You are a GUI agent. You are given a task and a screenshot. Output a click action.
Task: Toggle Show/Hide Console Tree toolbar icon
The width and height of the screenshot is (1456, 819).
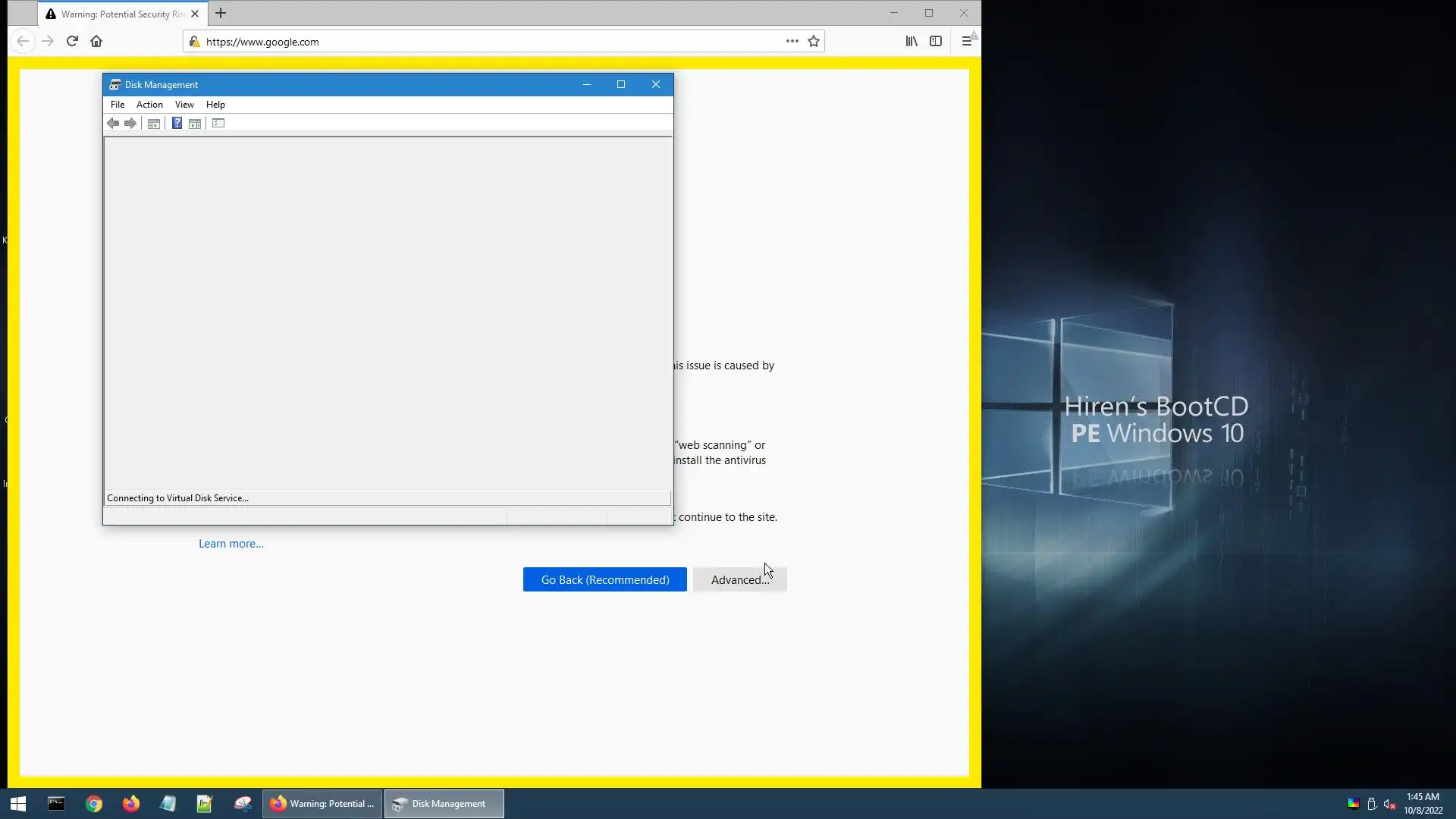pos(154,124)
